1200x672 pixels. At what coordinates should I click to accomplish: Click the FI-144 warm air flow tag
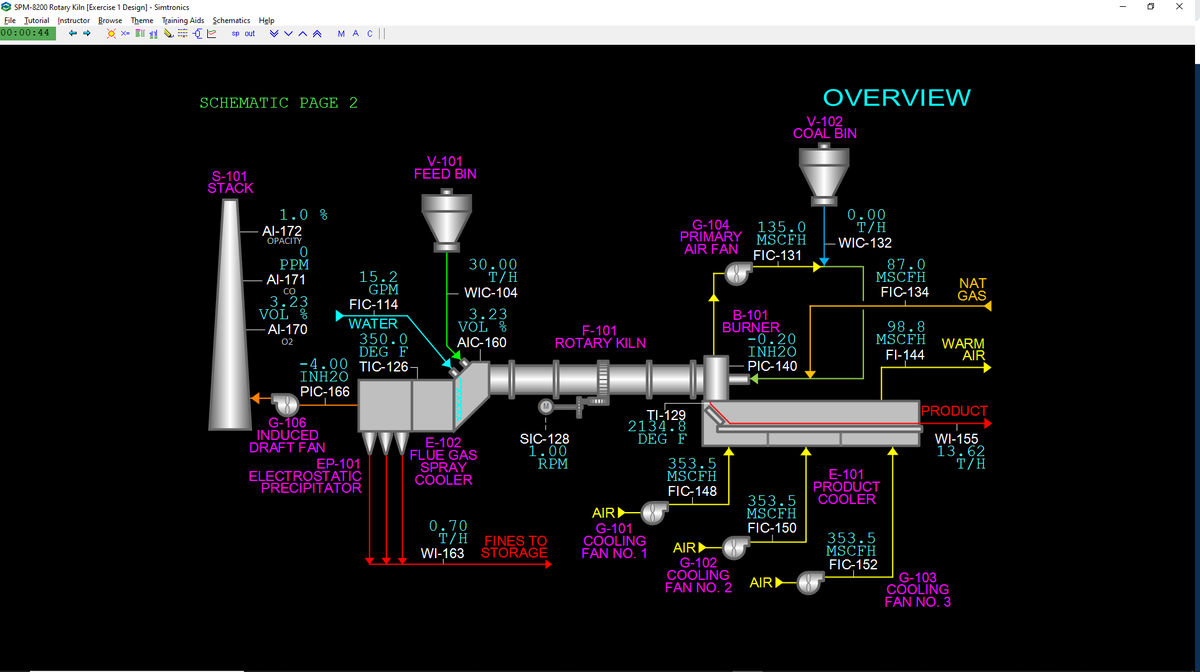[x=906, y=355]
